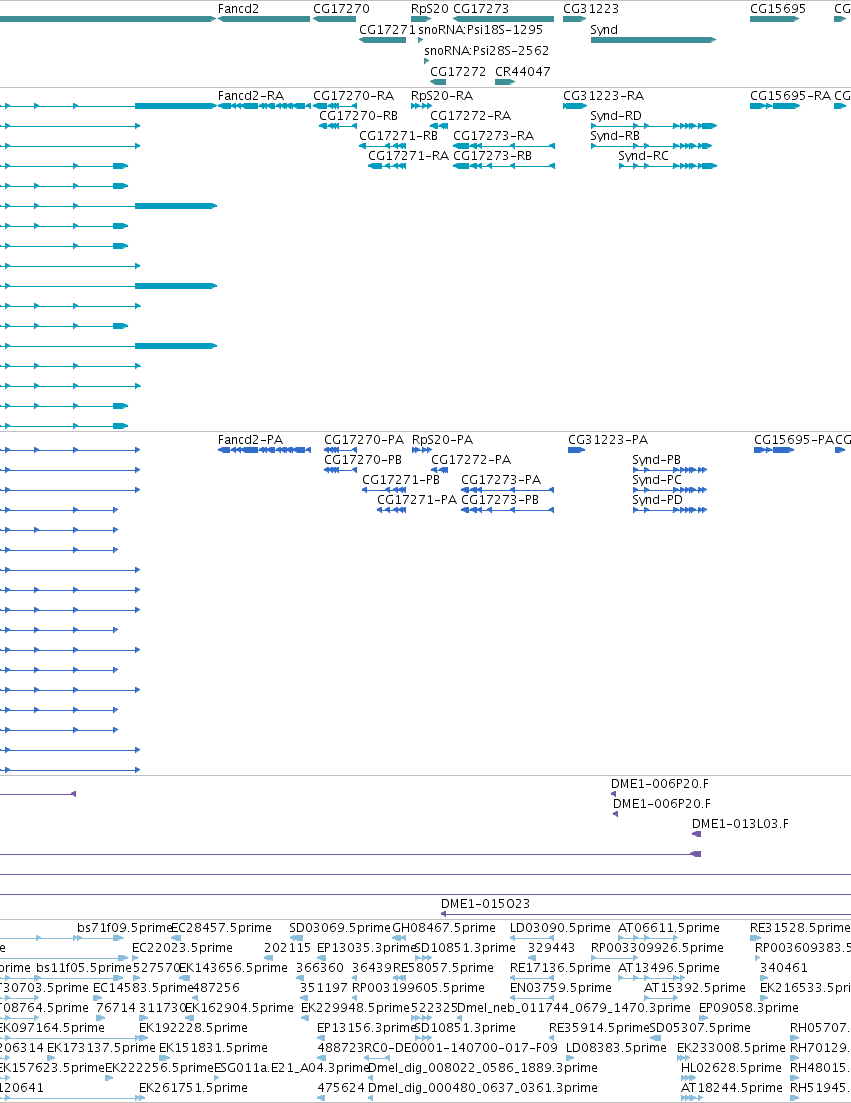The height and width of the screenshot is (1103, 851).
Task: Click the CG17273-PB CDS label
Action: coord(500,500)
